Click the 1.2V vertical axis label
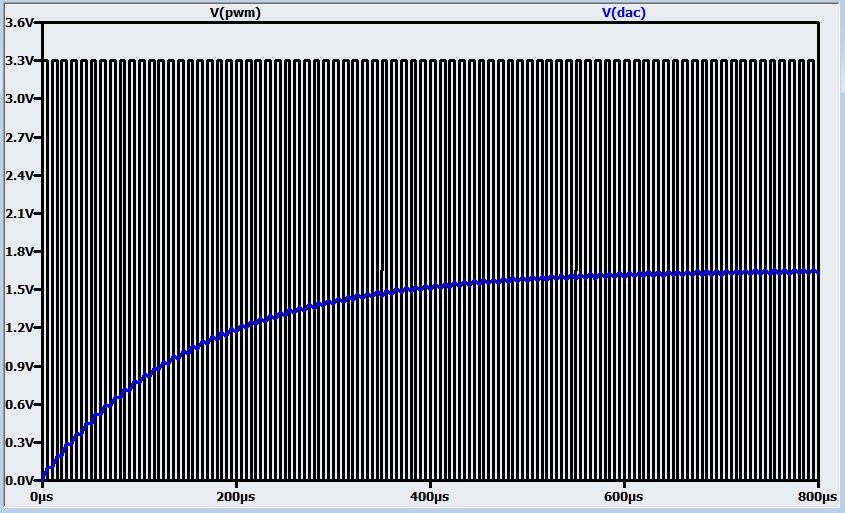Image resolution: width=845 pixels, height=513 pixels. 17,328
